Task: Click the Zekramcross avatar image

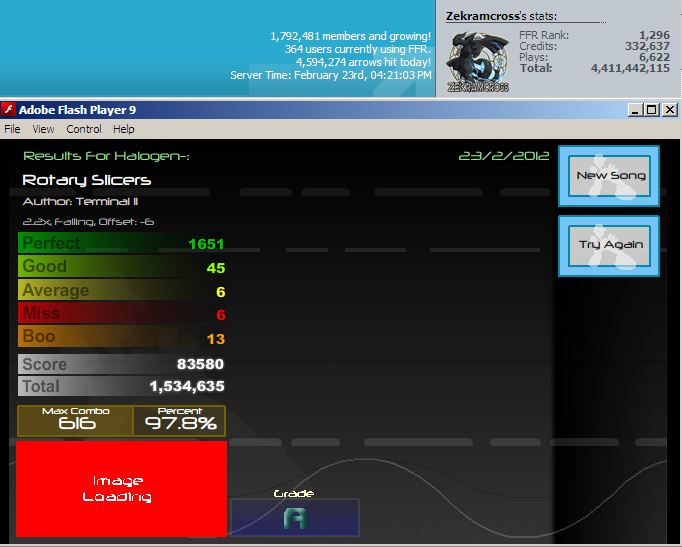Action: pyautogui.click(x=478, y=62)
